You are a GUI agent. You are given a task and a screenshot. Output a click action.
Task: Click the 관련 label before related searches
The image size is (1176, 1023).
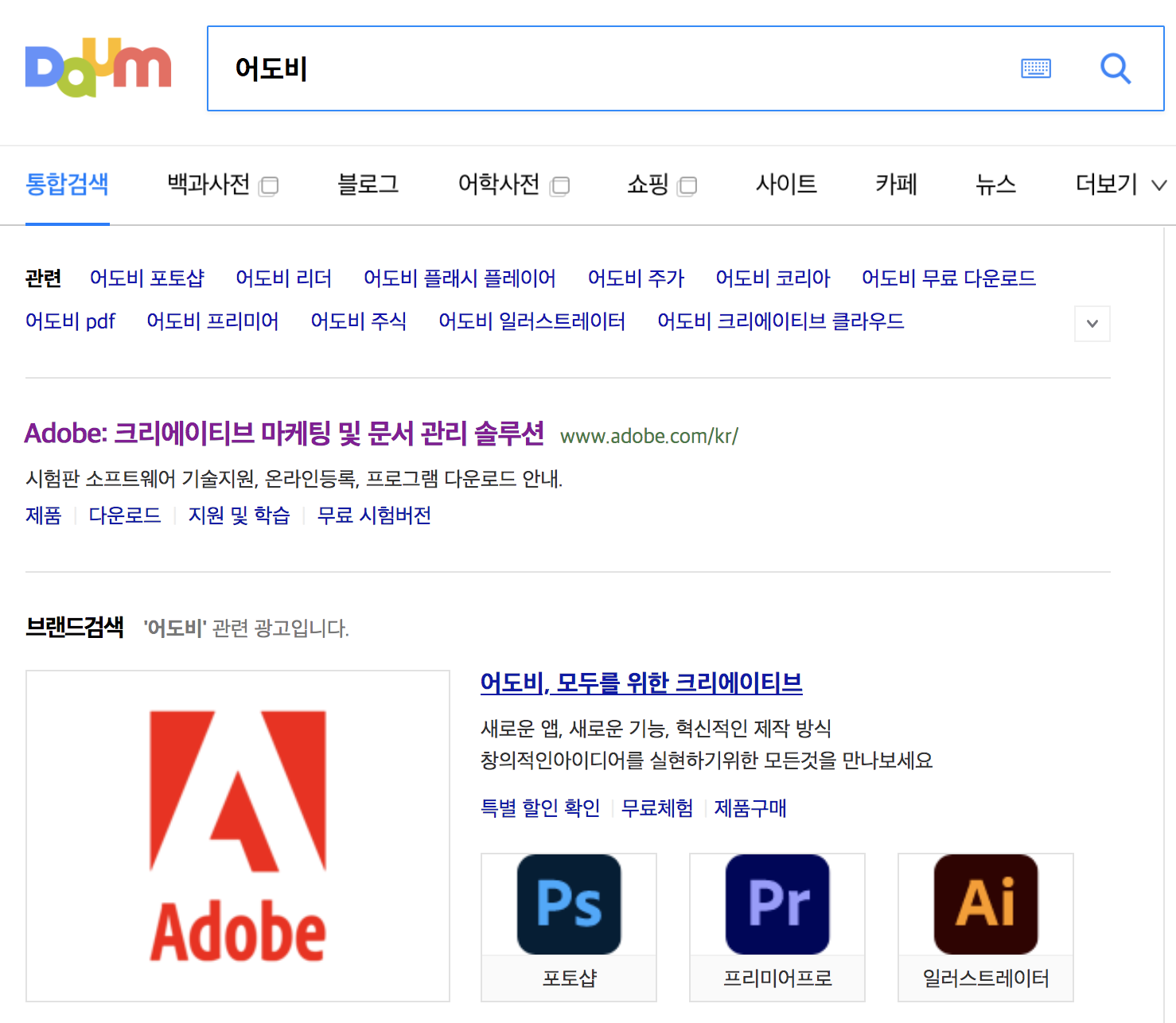coord(43,278)
